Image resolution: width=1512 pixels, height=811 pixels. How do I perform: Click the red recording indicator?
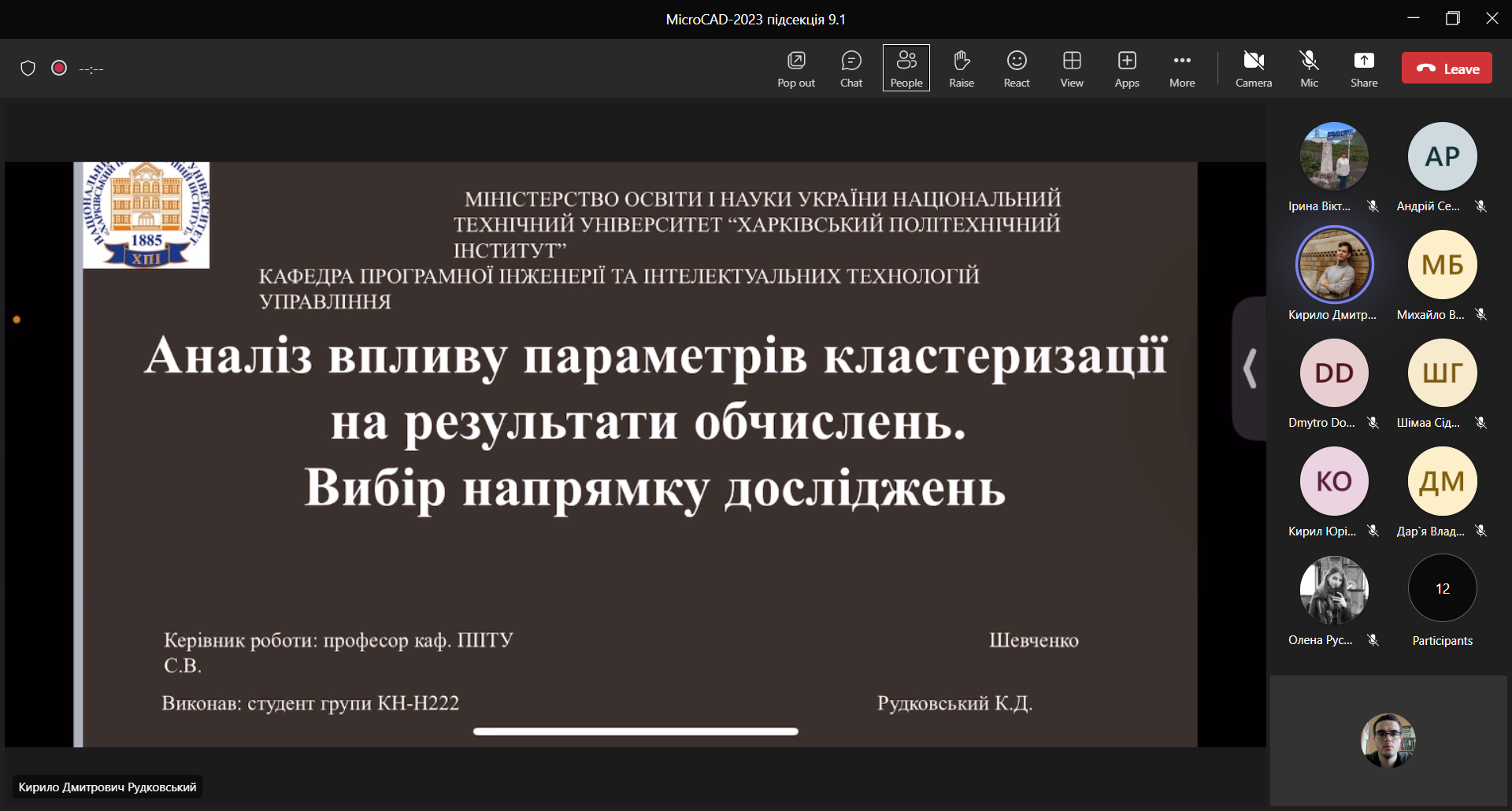[59, 69]
